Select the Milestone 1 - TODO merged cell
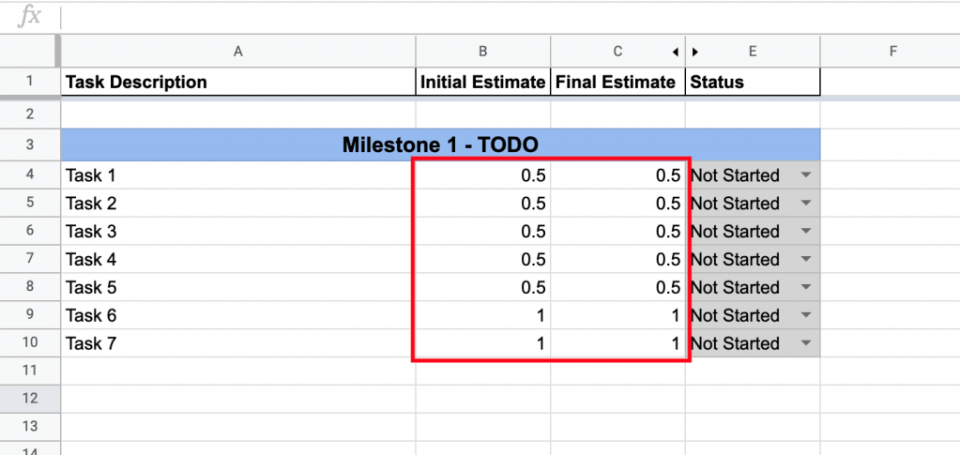The height and width of the screenshot is (455, 960). point(440,145)
